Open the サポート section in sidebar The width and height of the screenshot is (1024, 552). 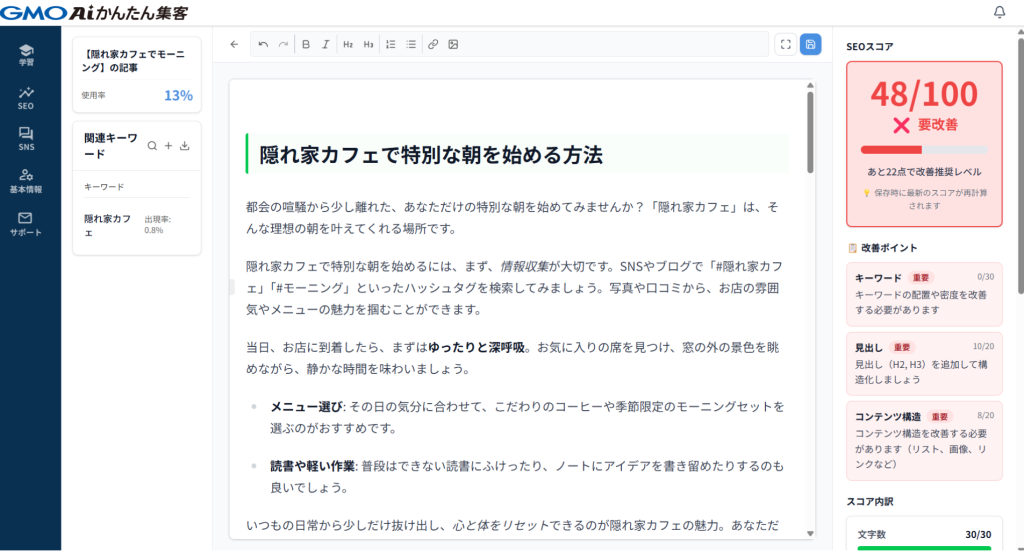pos(26,223)
